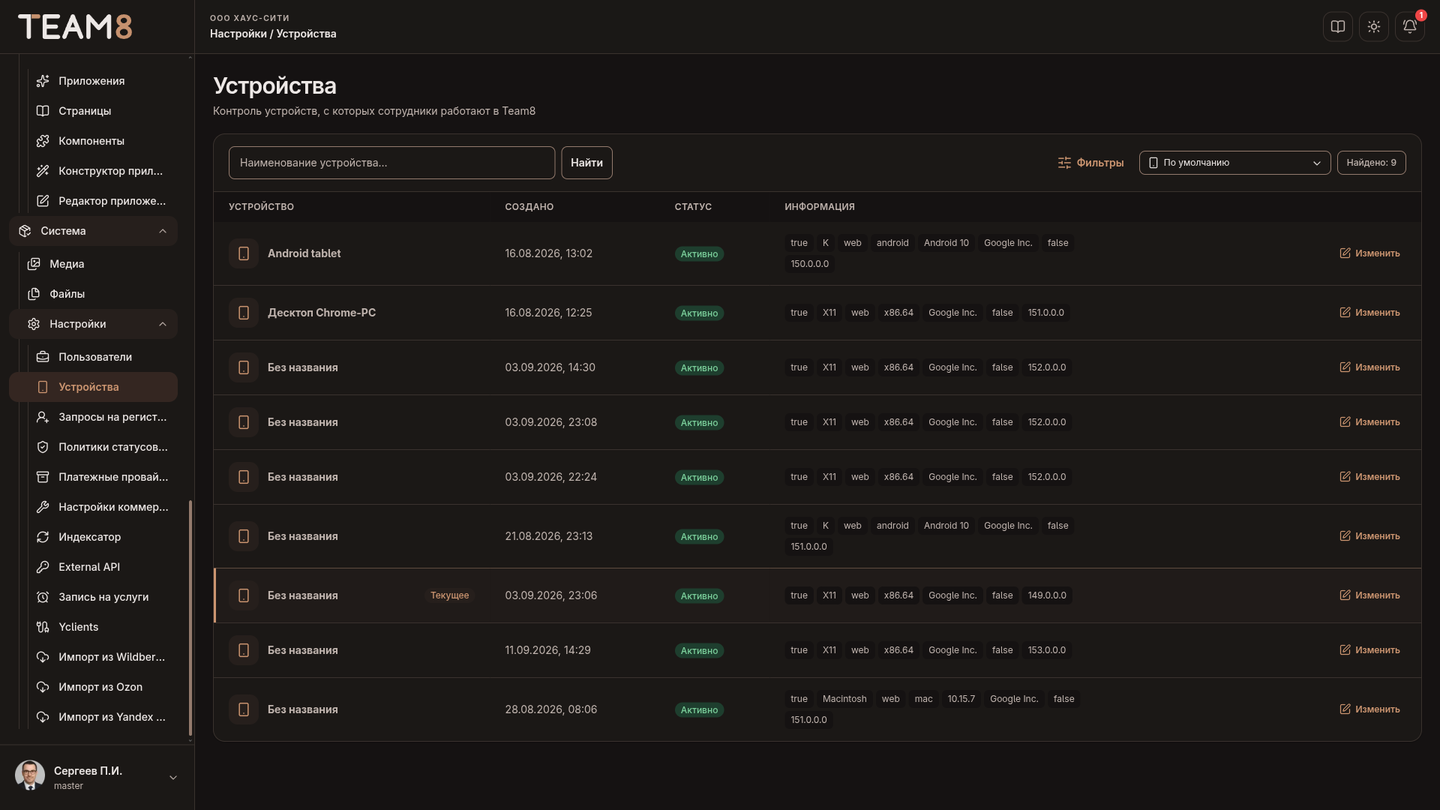
Task: Click the Найти search button
Action: (x=587, y=163)
